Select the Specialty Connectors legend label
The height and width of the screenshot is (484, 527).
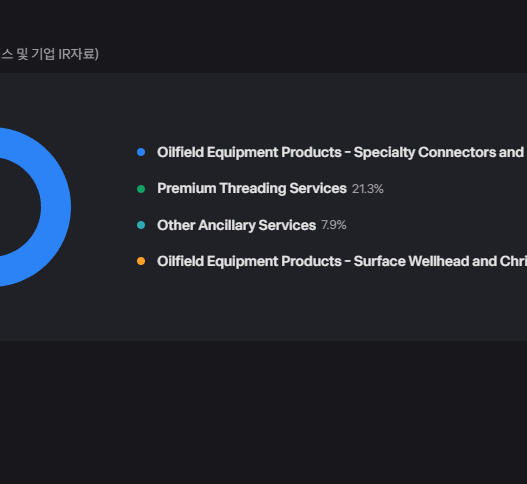[x=342, y=153]
